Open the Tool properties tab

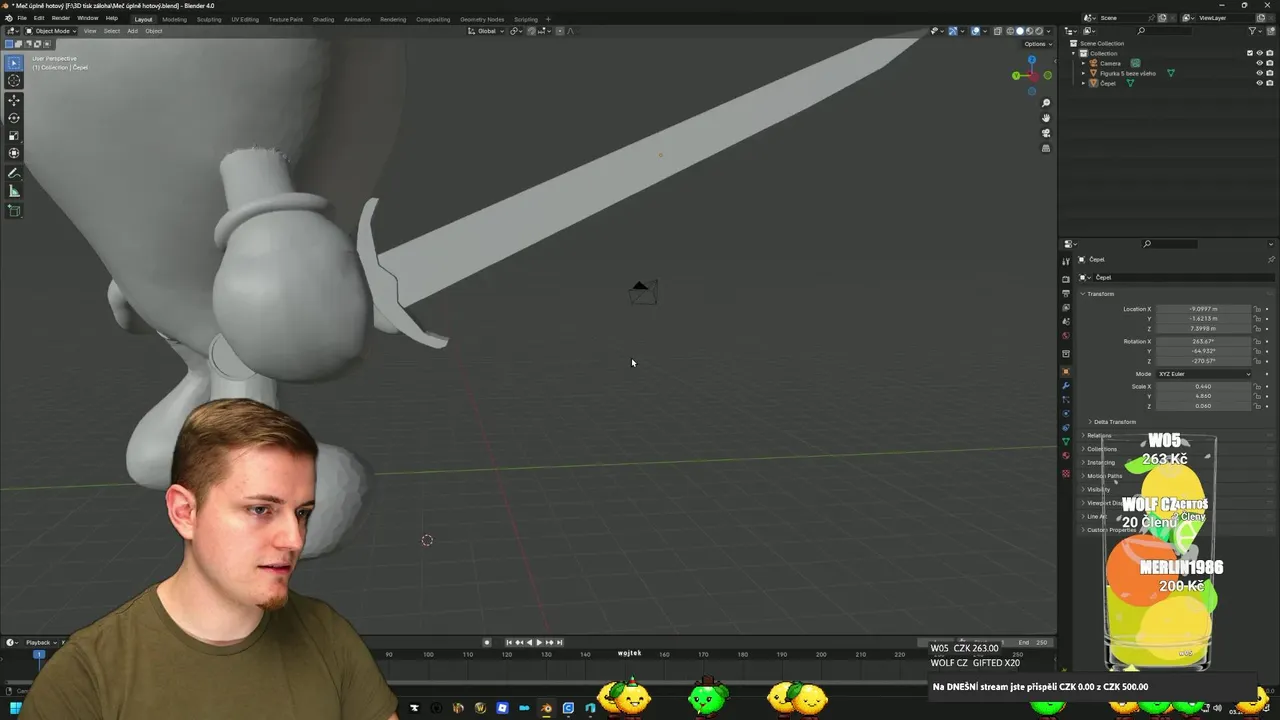click(1066, 262)
